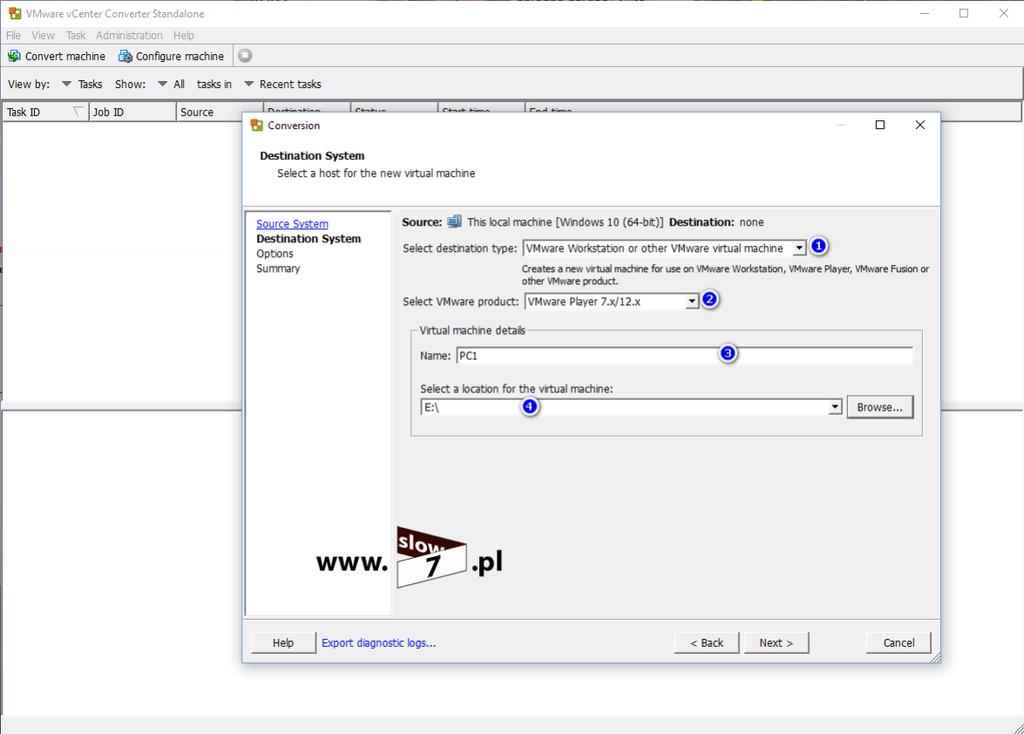
Task: Maximize the Conversion dialog
Action: click(x=880, y=125)
